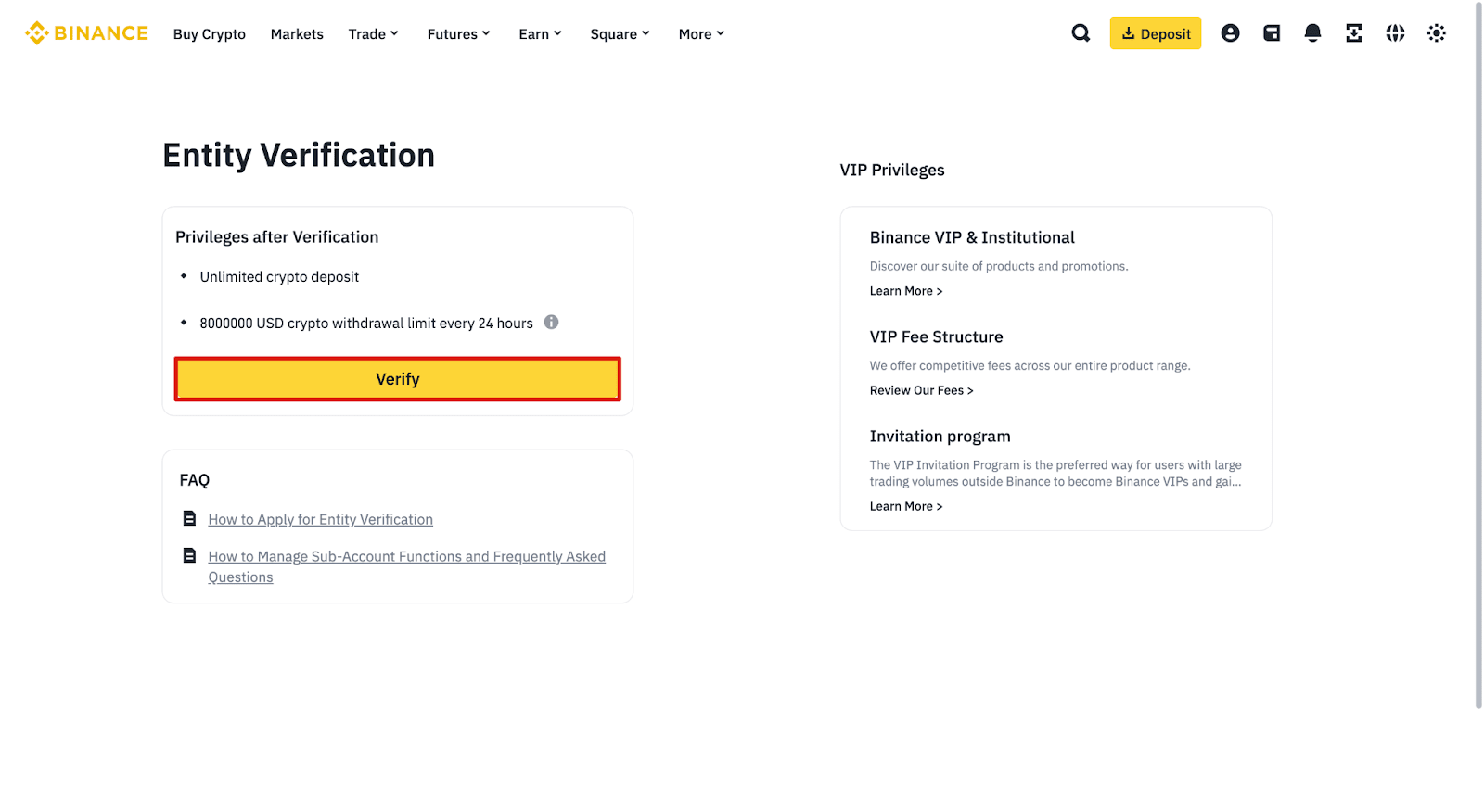Open the user profile icon

coord(1230,33)
